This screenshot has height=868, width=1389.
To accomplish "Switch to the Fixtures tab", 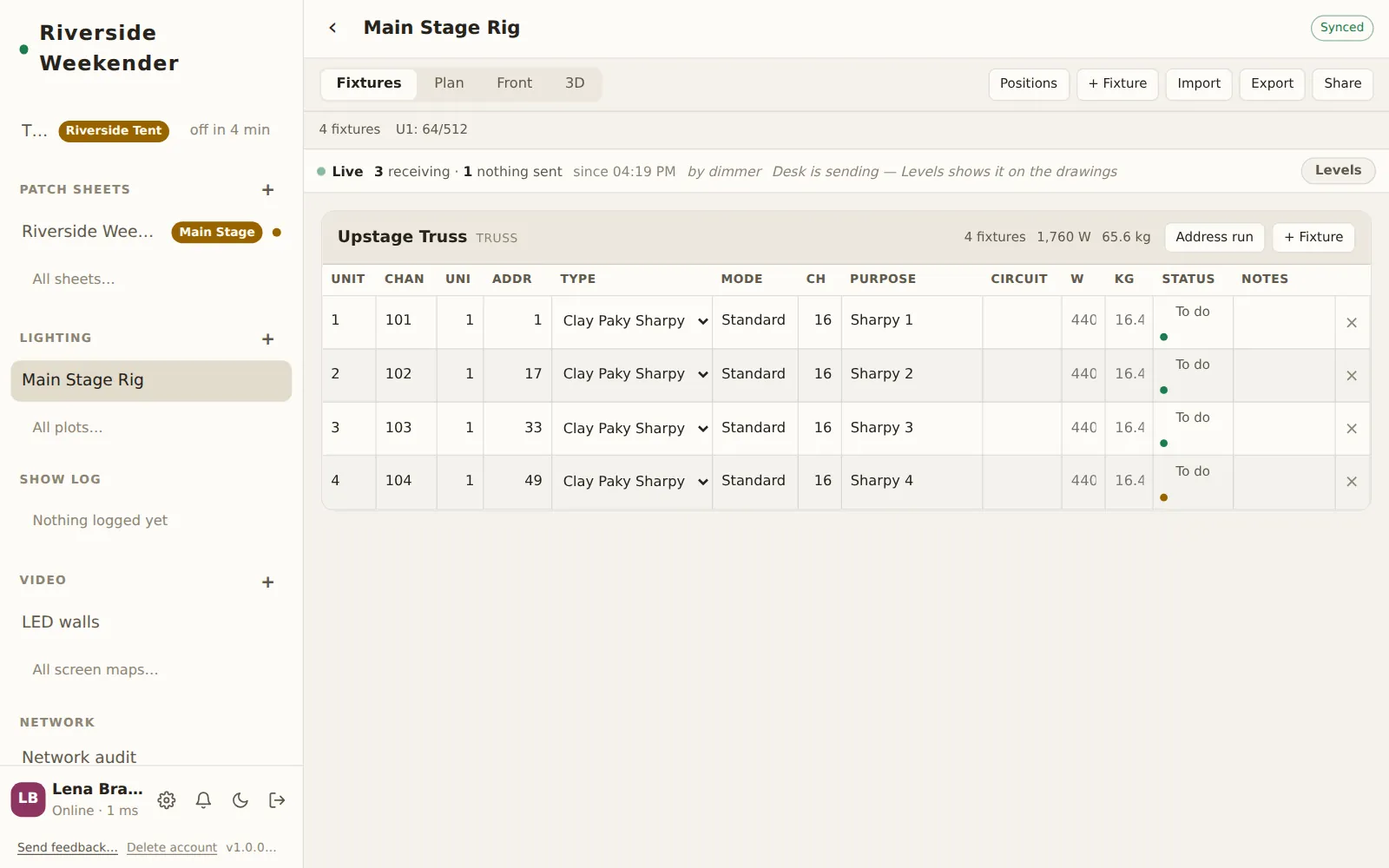I will [369, 83].
